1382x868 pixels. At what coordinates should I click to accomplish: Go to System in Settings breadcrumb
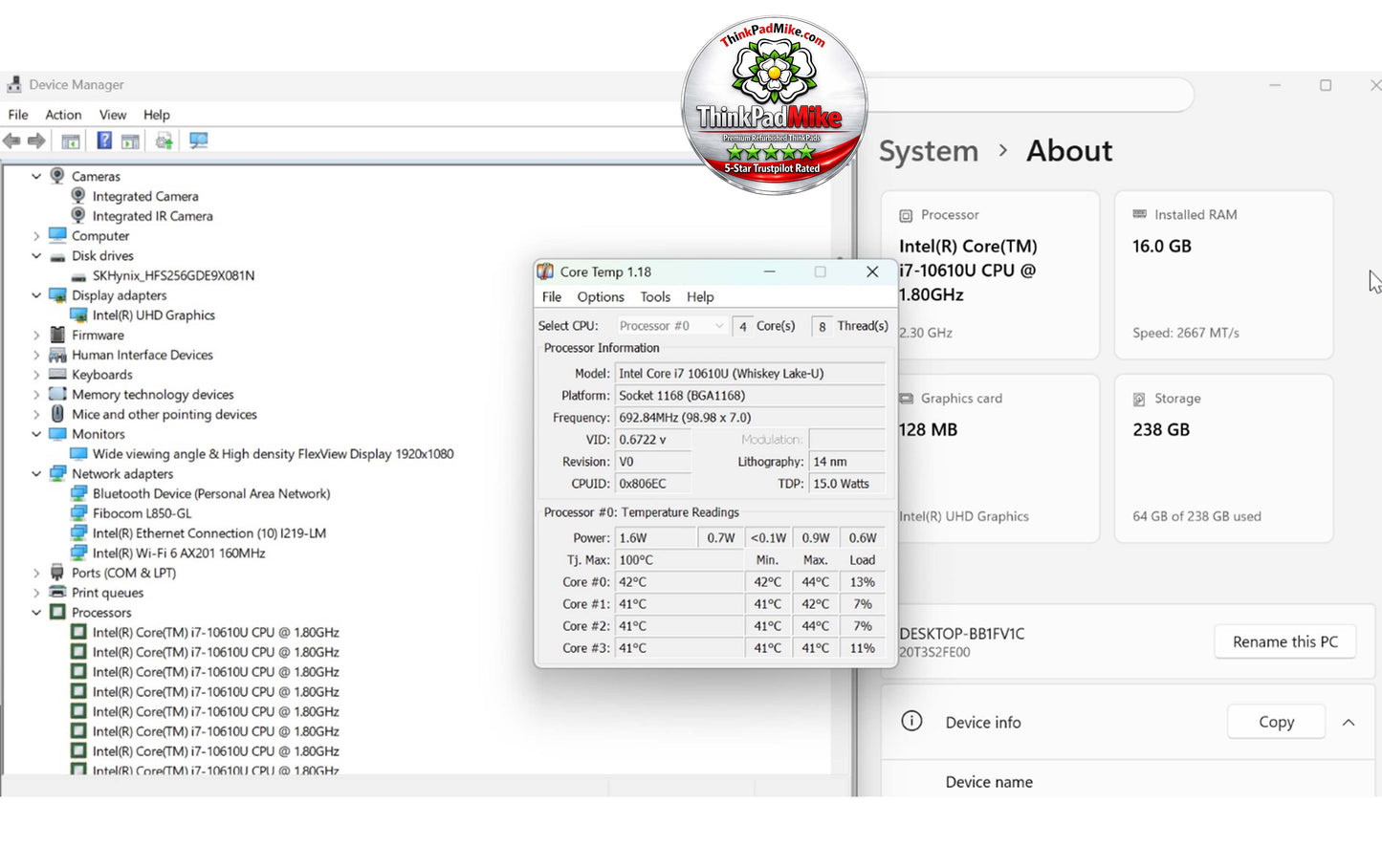[929, 151]
